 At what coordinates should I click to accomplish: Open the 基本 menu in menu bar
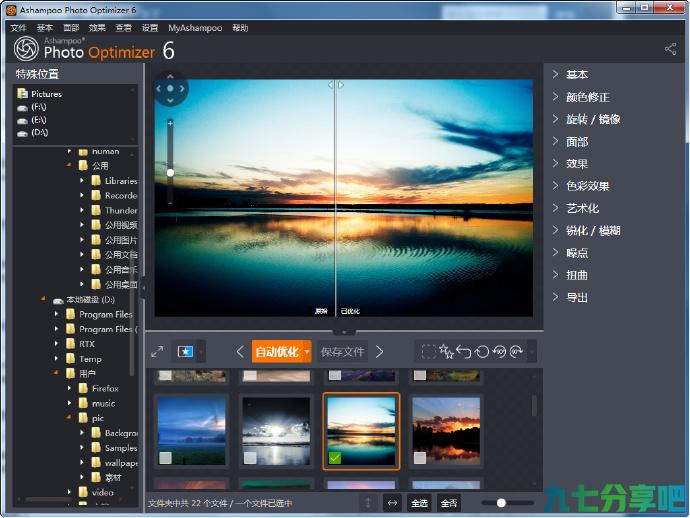[x=44, y=28]
